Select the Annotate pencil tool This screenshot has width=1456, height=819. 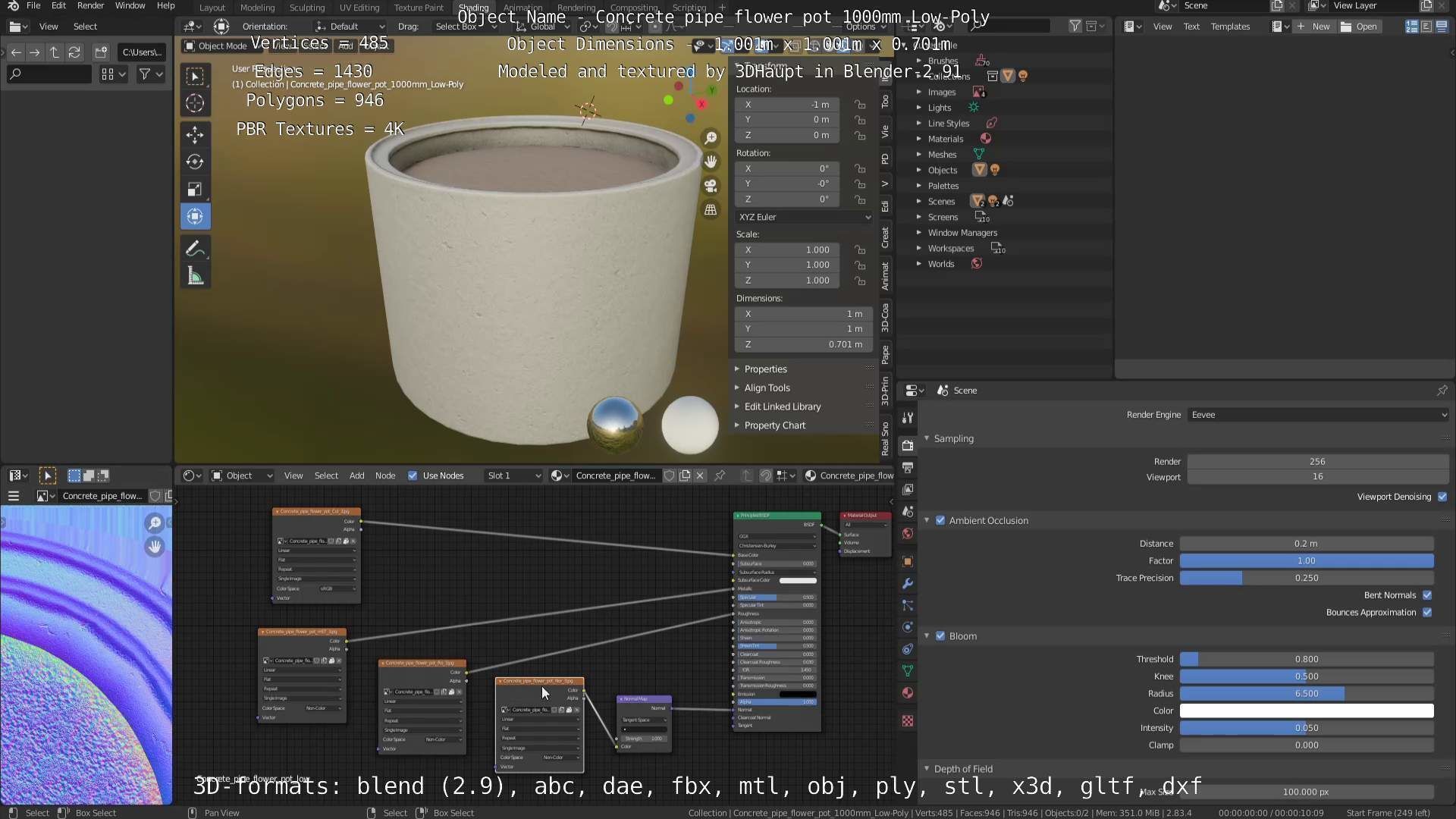[x=195, y=248]
